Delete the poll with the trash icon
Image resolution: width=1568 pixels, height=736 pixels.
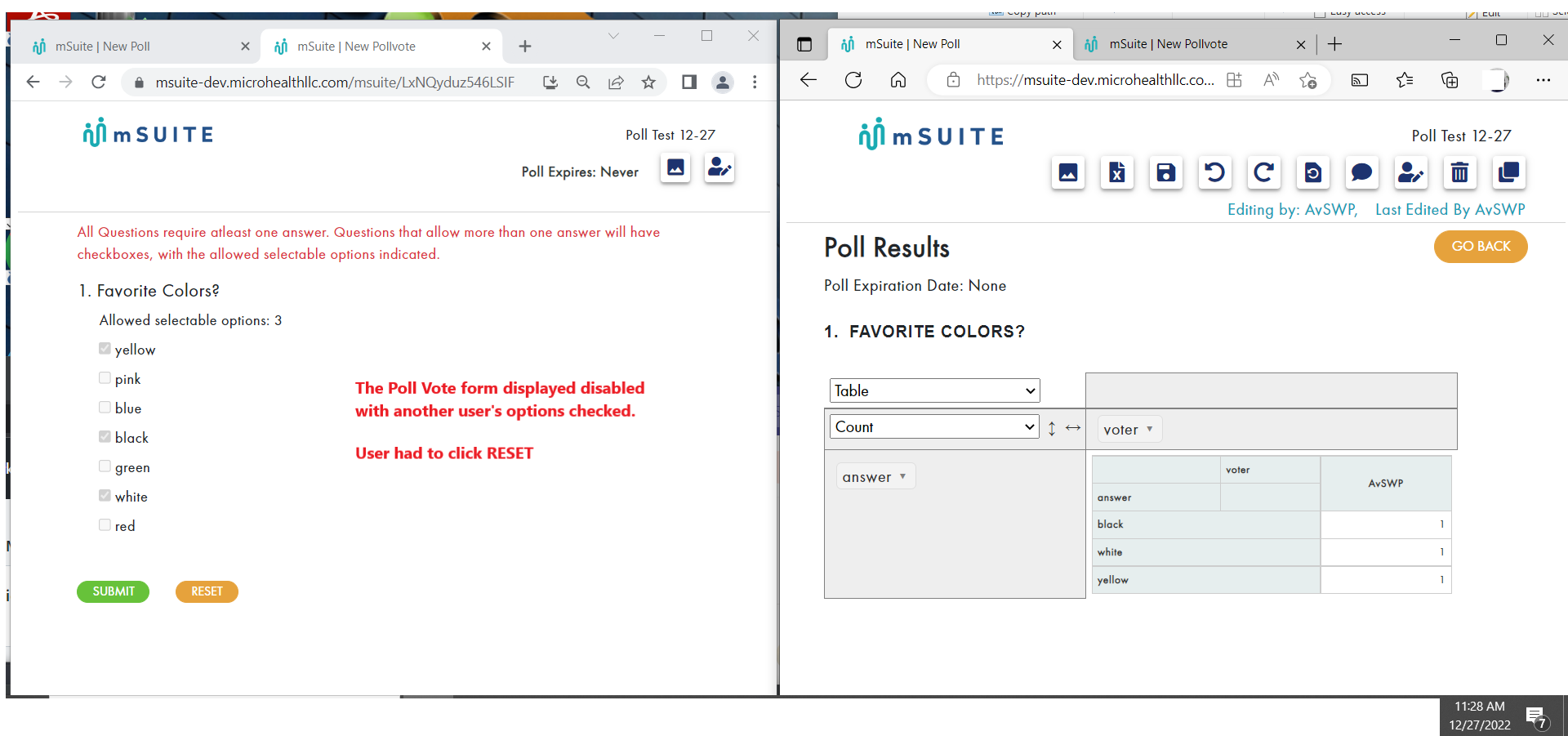[1459, 172]
